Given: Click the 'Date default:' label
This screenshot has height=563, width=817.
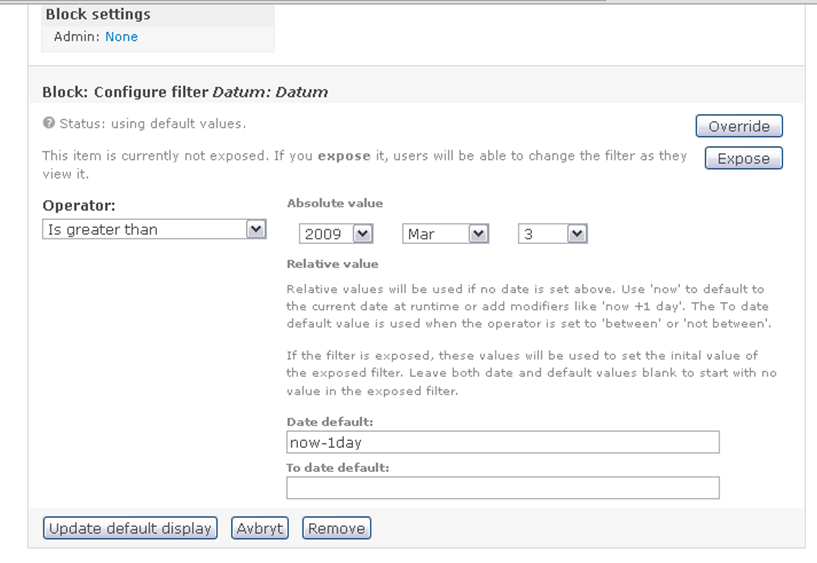Looking at the screenshot, I should pos(330,422).
